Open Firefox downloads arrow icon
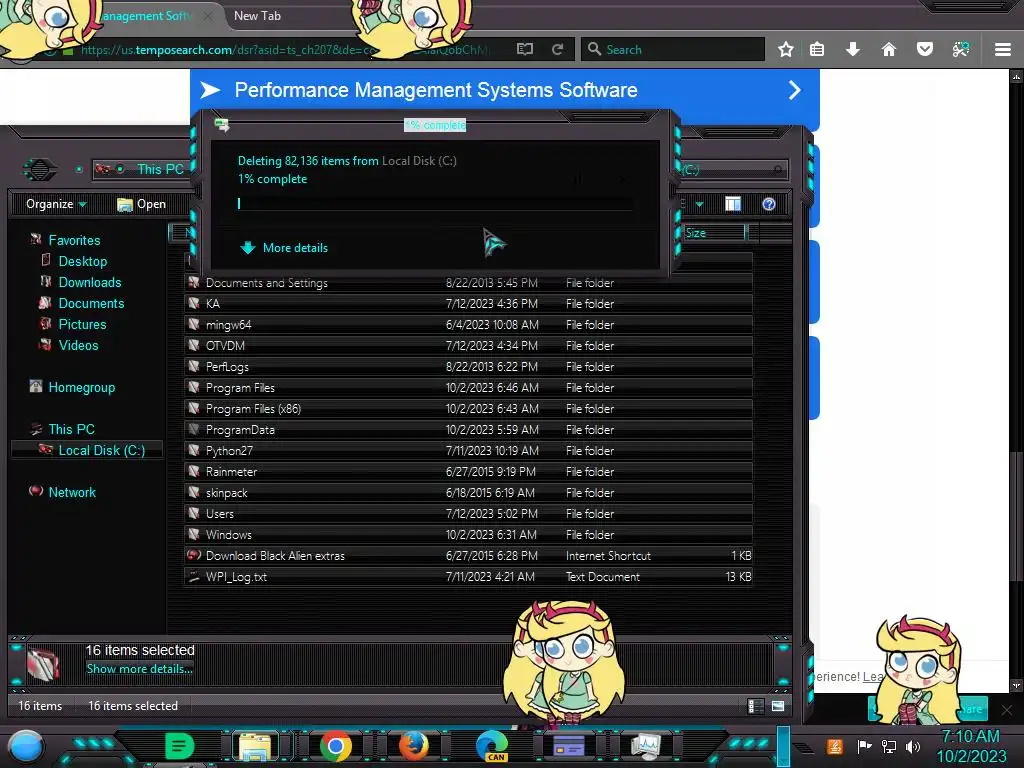 pos(853,49)
